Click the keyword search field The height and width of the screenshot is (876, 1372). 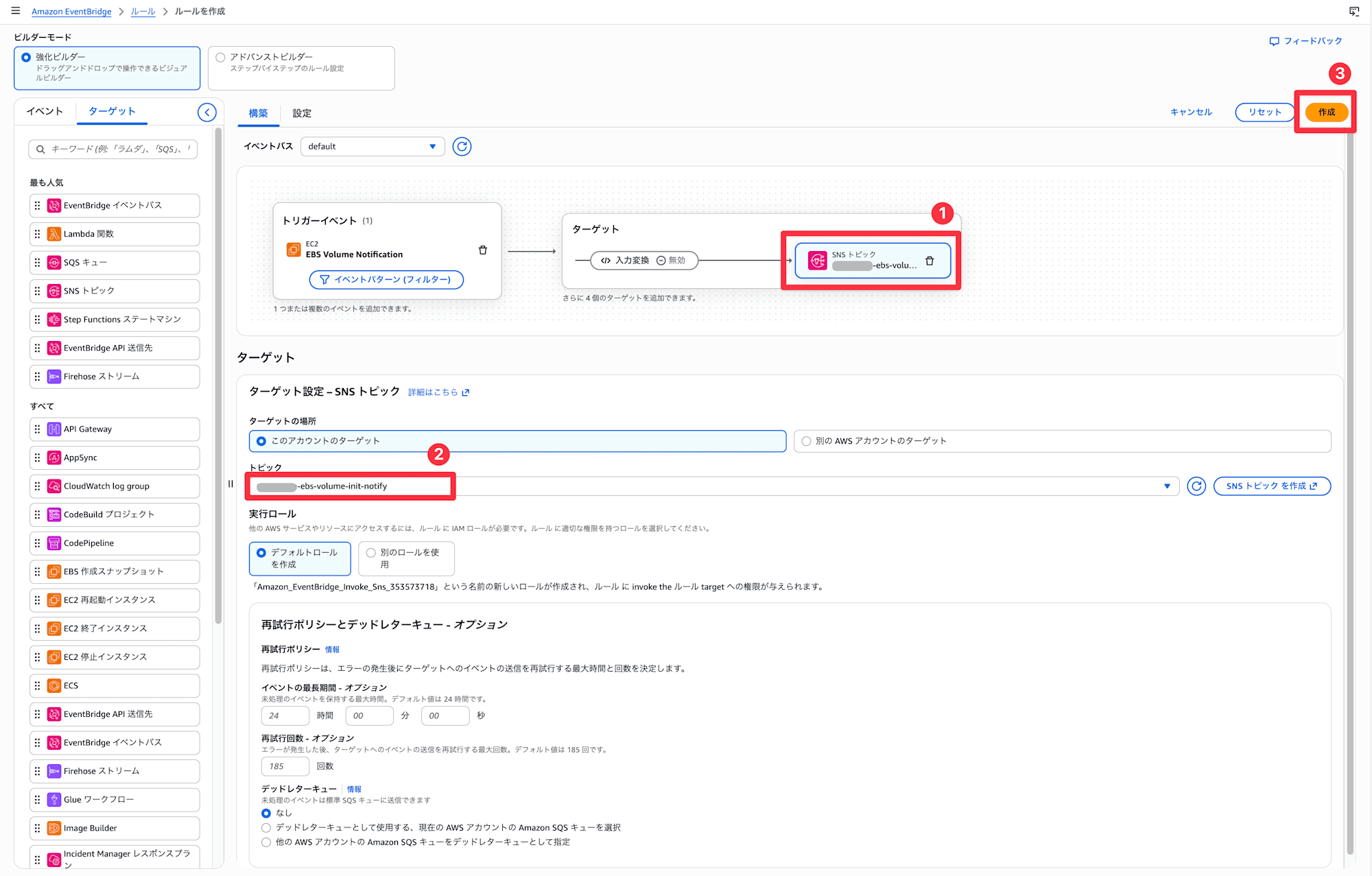[x=113, y=149]
